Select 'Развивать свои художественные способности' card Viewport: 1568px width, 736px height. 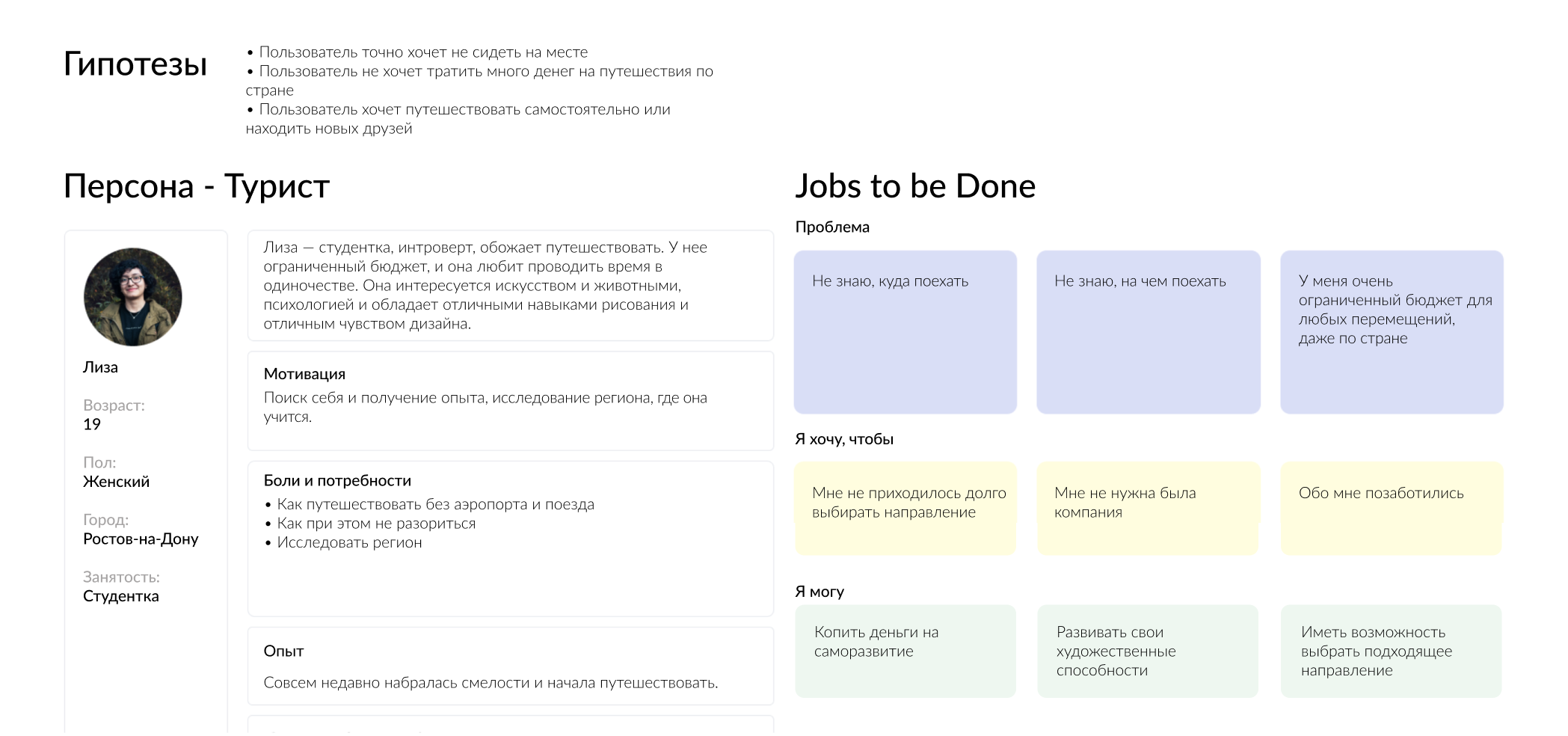click(x=1148, y=651)
